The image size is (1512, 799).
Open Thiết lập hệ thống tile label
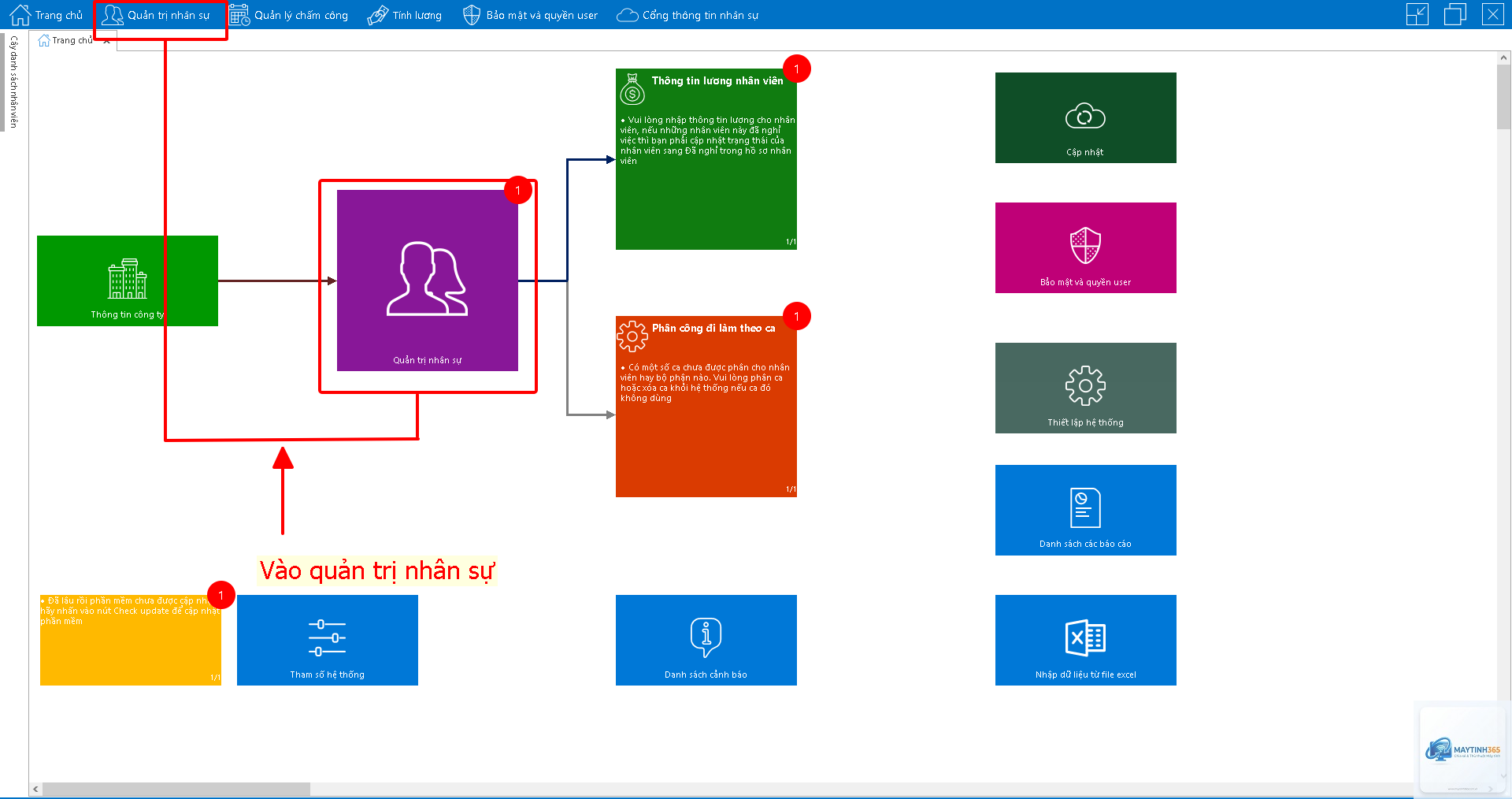(x=1085, y=422)
